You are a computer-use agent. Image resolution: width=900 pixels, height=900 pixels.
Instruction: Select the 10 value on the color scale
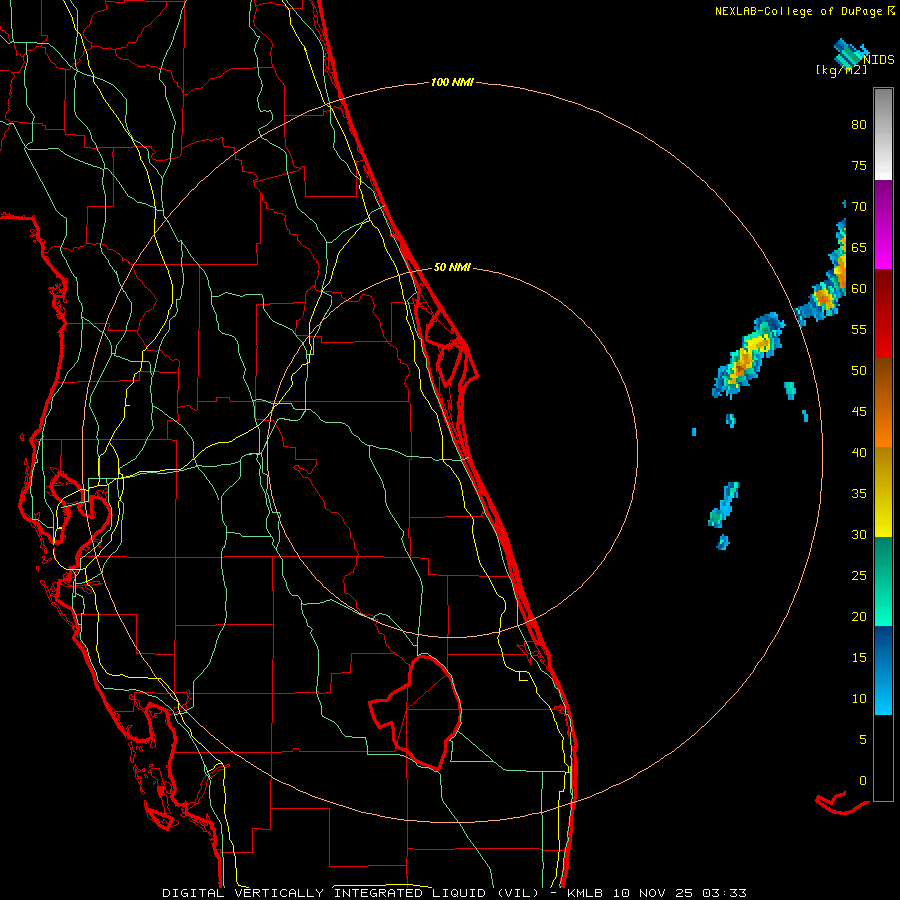tap(859, 699)
